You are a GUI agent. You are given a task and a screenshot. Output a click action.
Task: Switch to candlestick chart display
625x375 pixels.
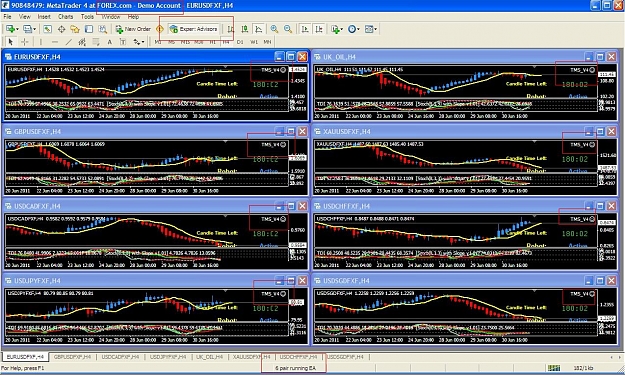coord(245,29)
